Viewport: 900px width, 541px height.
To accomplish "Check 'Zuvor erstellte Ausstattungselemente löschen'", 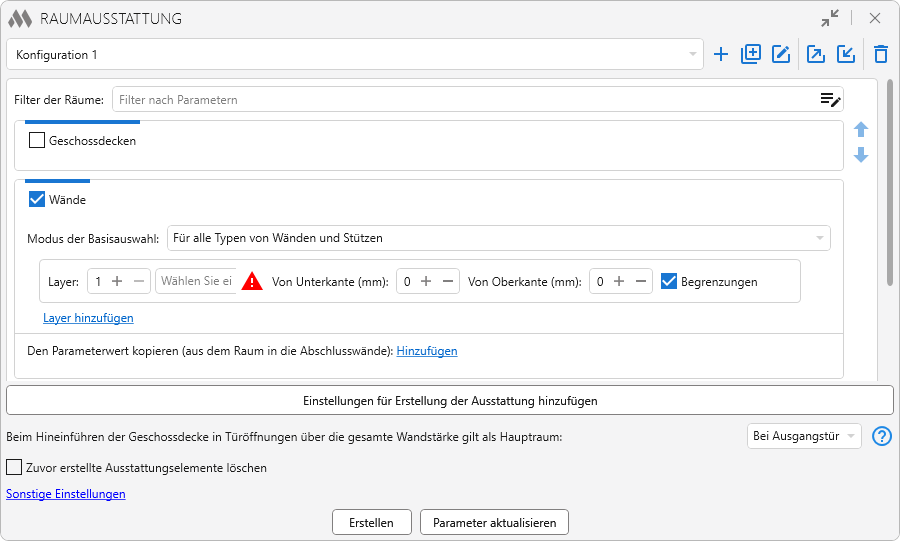I will (x=14, y=467).
